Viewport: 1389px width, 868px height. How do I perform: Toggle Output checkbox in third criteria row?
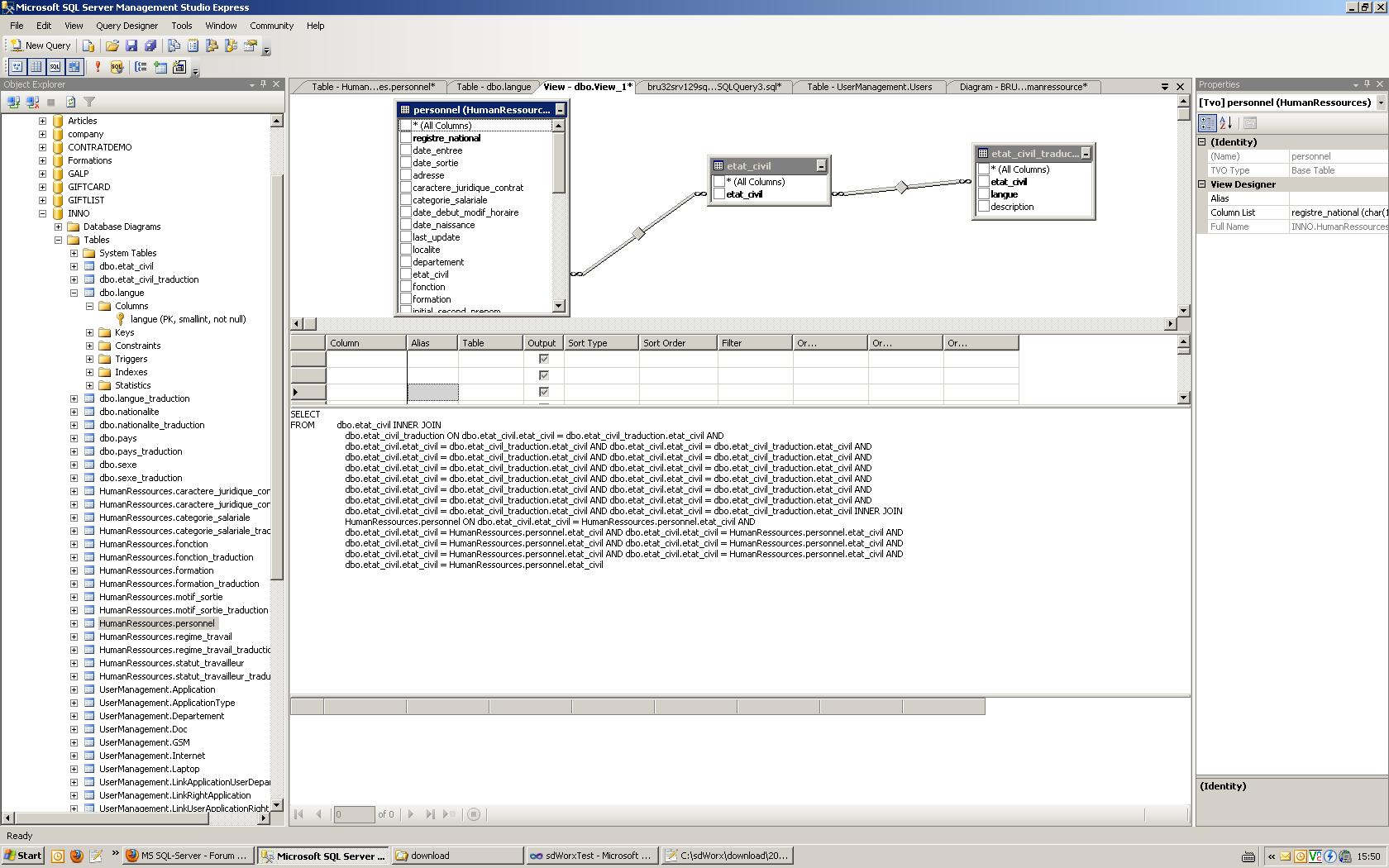tap(543, 392)
